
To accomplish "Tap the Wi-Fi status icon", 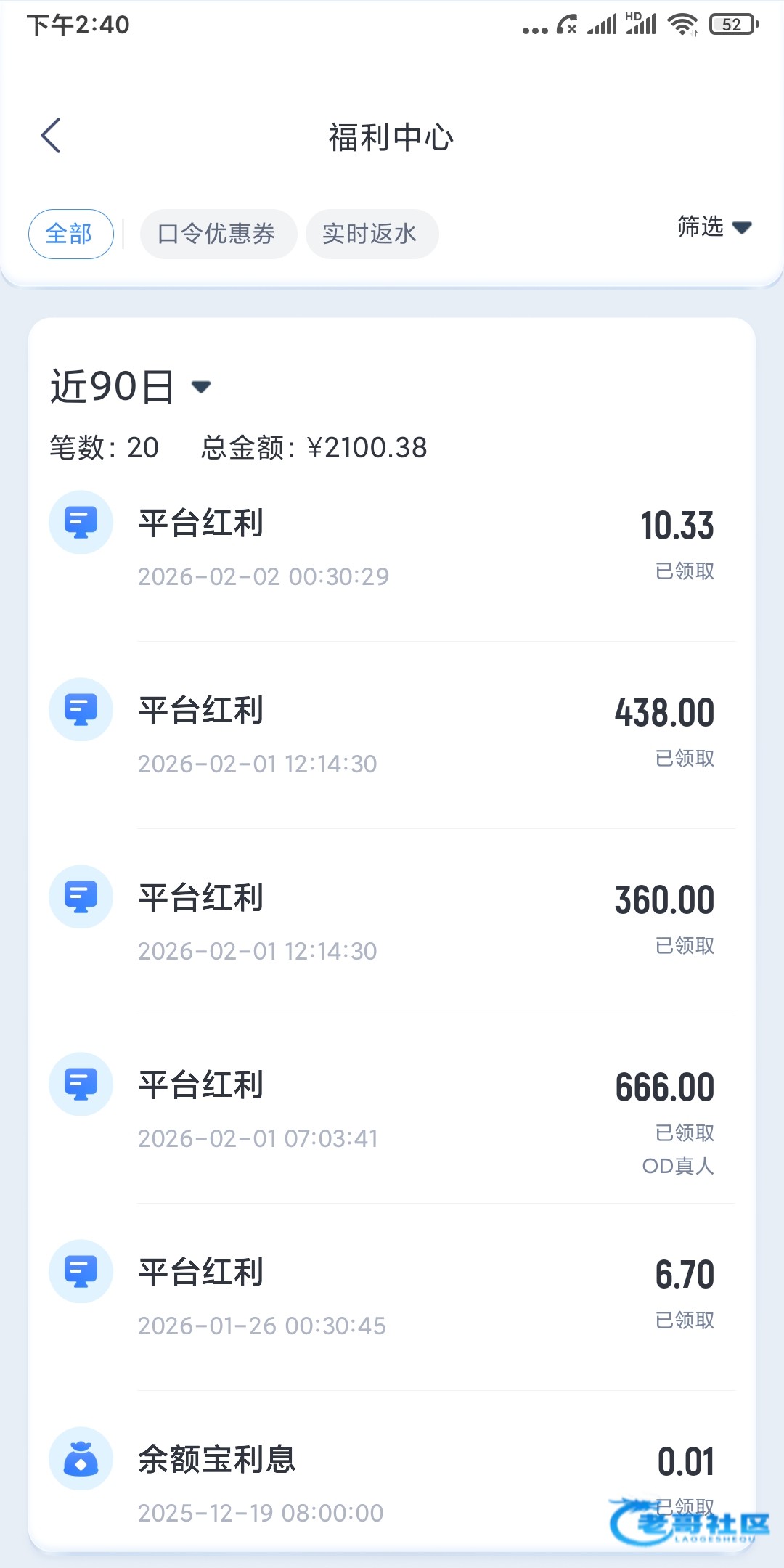I will [x=682, y=25].
